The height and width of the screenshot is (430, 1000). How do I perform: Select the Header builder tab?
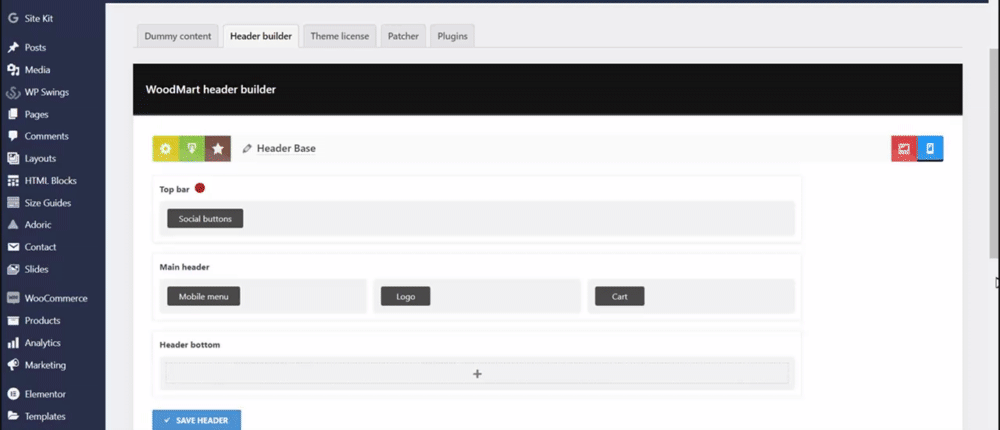pos(261,36)
